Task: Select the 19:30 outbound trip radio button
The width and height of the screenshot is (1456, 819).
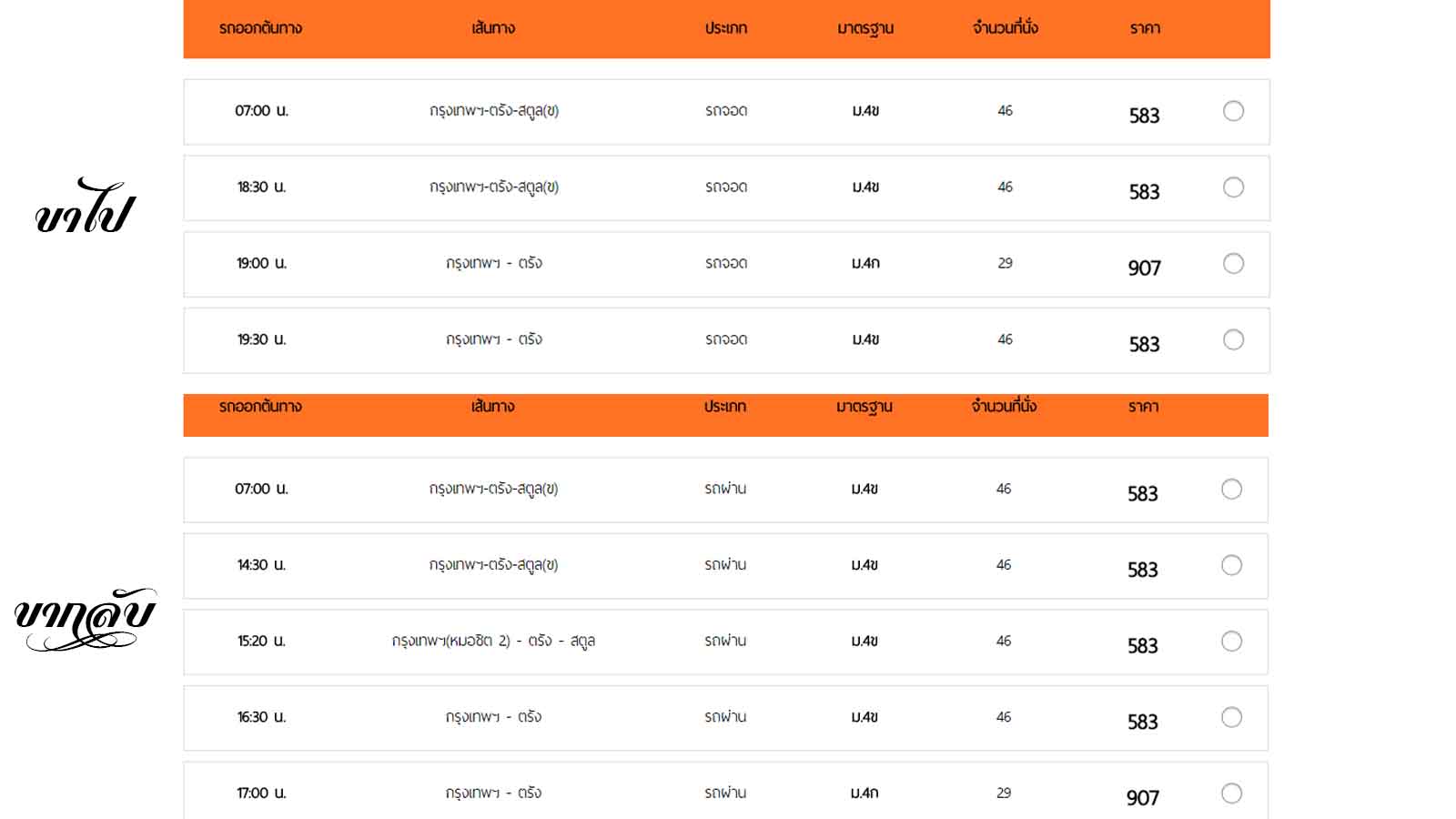Action: point(1233,339)
